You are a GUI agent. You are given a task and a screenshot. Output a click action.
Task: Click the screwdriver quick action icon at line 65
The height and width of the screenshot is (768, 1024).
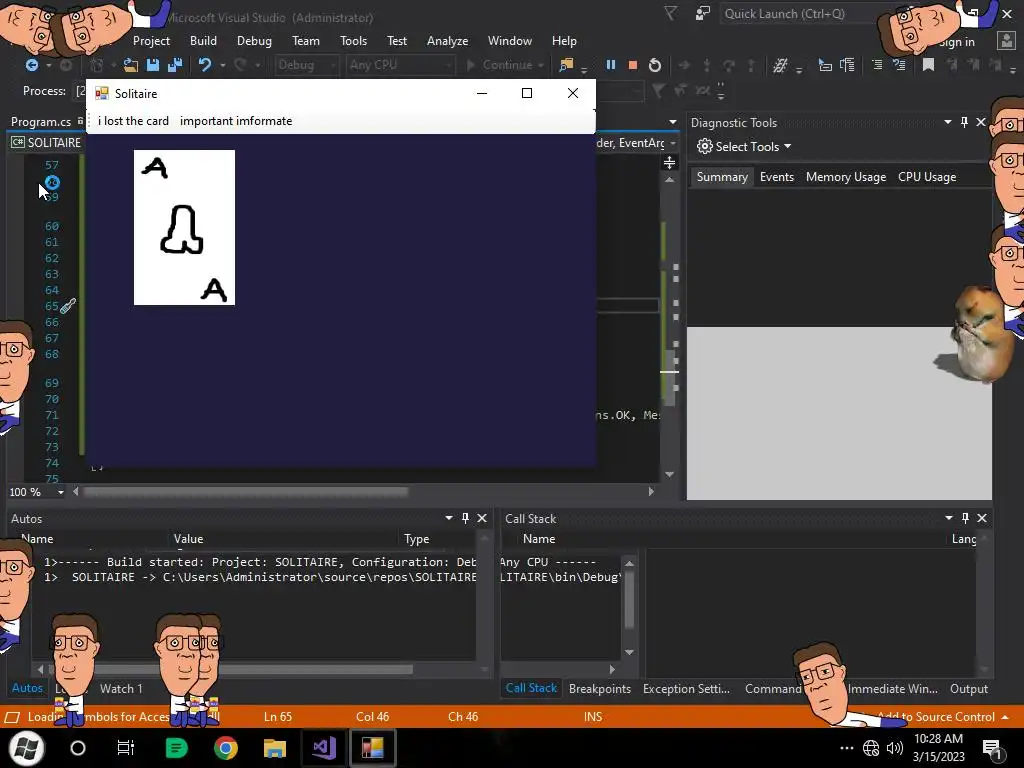tap(68, 305)
